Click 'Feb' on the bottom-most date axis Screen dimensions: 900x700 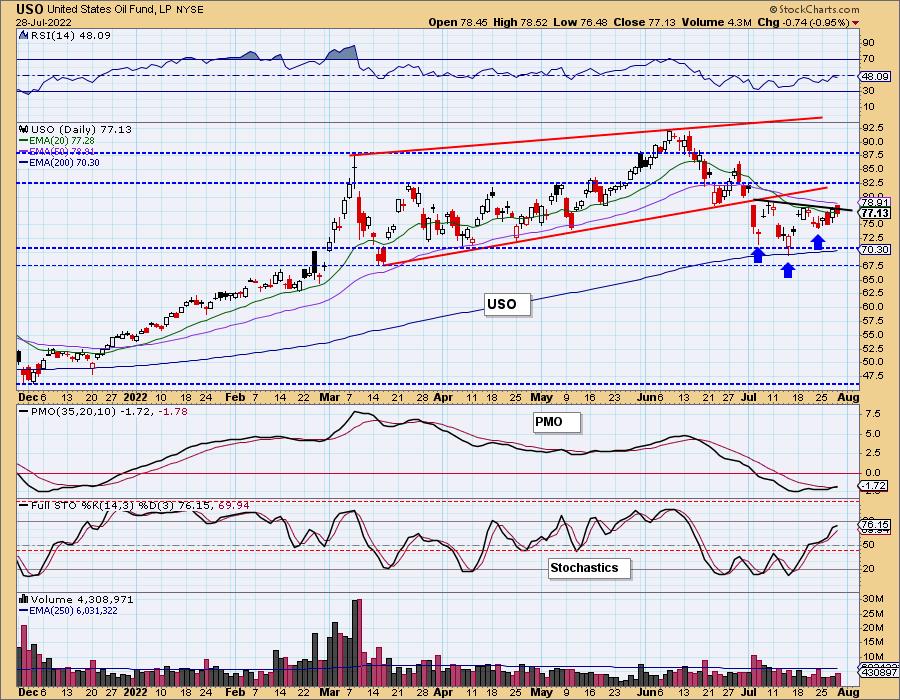(x=235, y=692)
